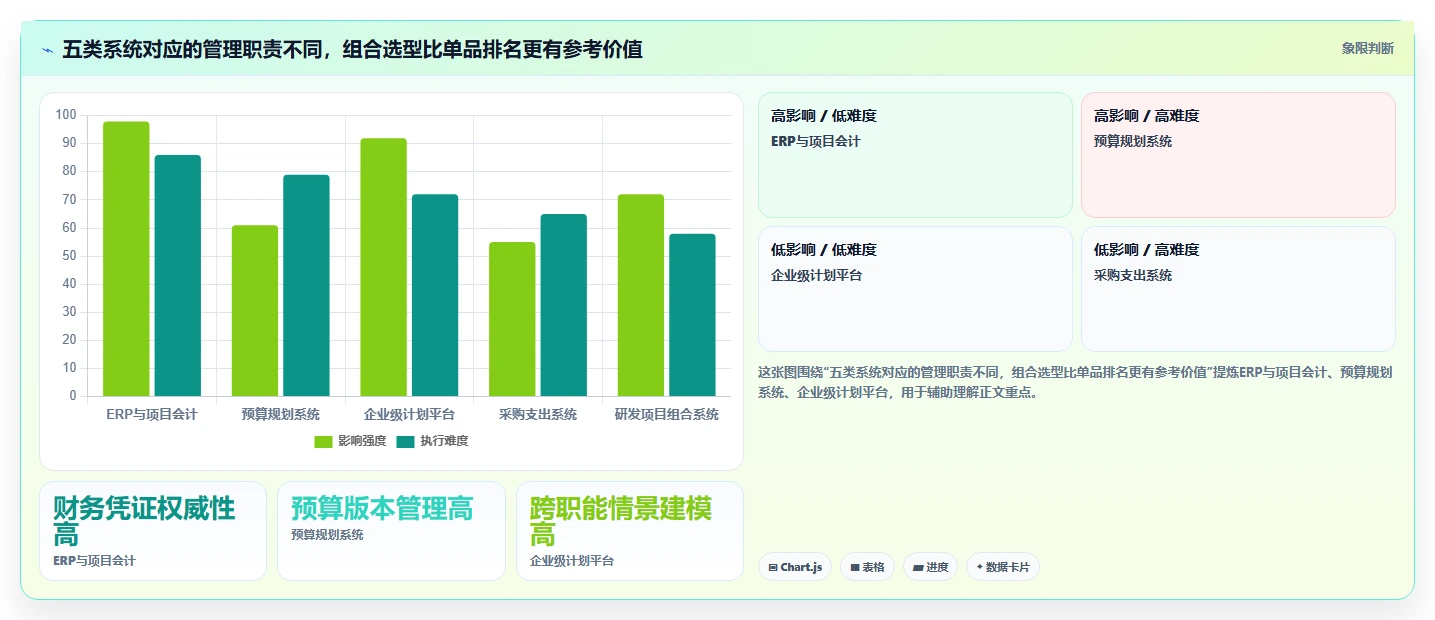
Task: Open the 高影响 / 高难度 quadrant card
Action: coord(1238,155)
